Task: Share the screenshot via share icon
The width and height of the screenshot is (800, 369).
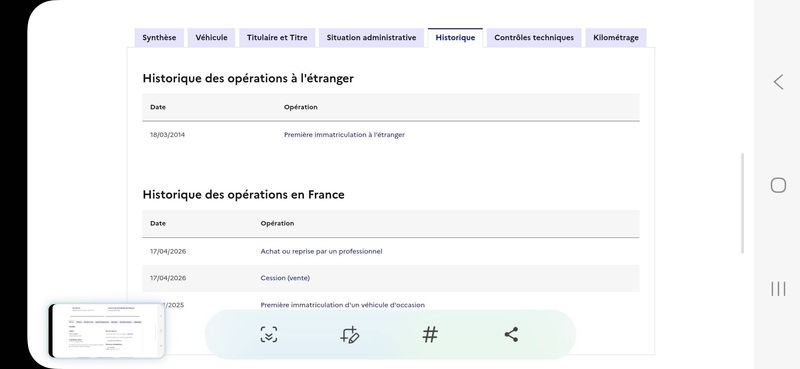Action: point(511,335)
